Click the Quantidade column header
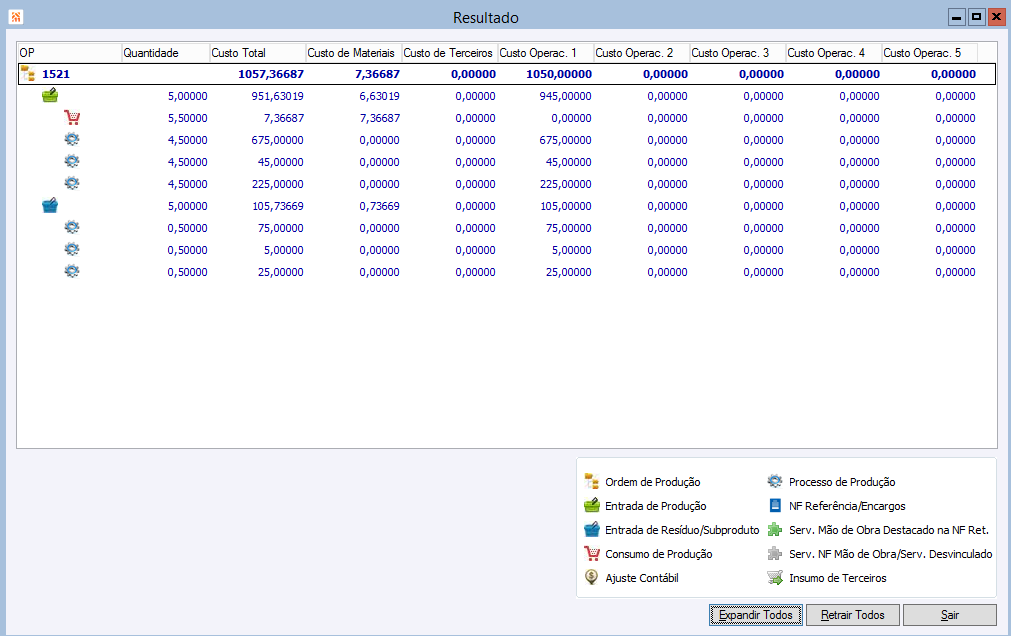The image size is (1011, 636). pos(165,53)
